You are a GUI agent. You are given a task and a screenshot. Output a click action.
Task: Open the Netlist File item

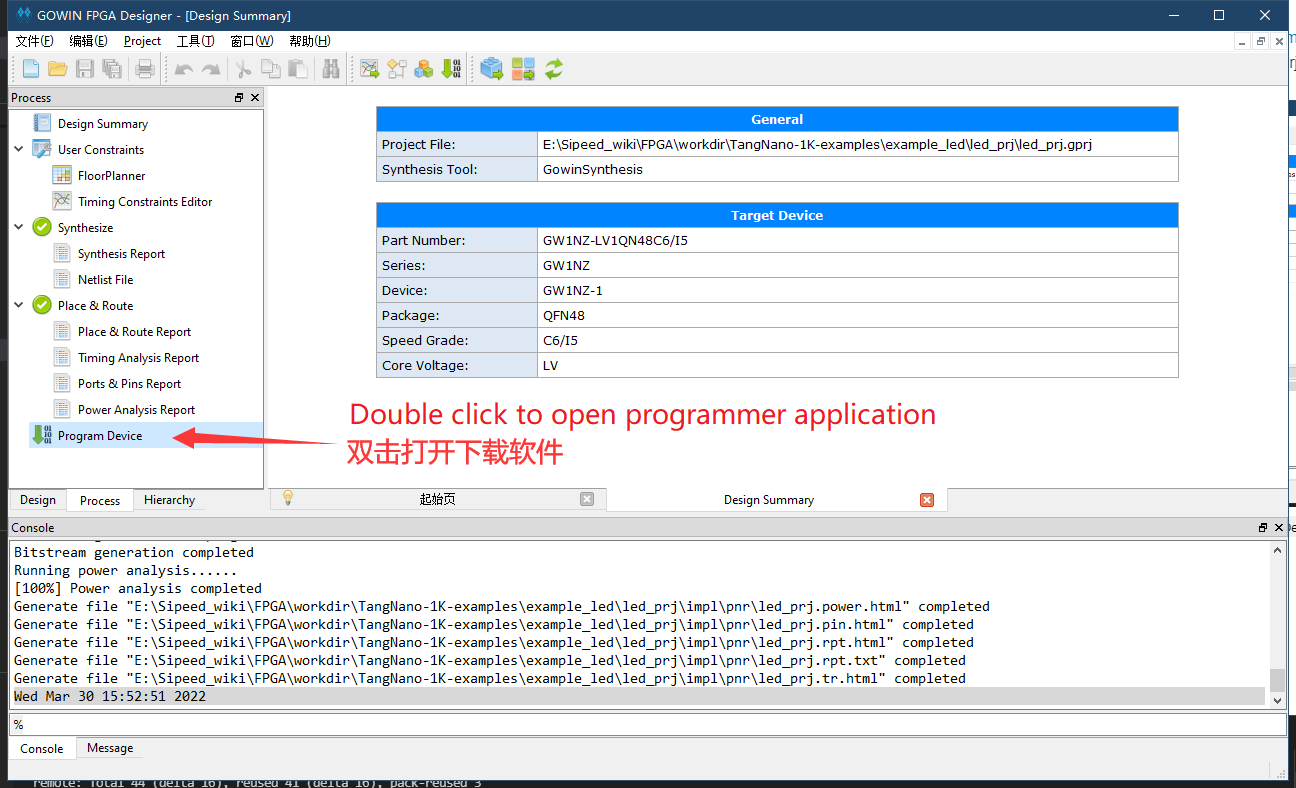(105, 279)
